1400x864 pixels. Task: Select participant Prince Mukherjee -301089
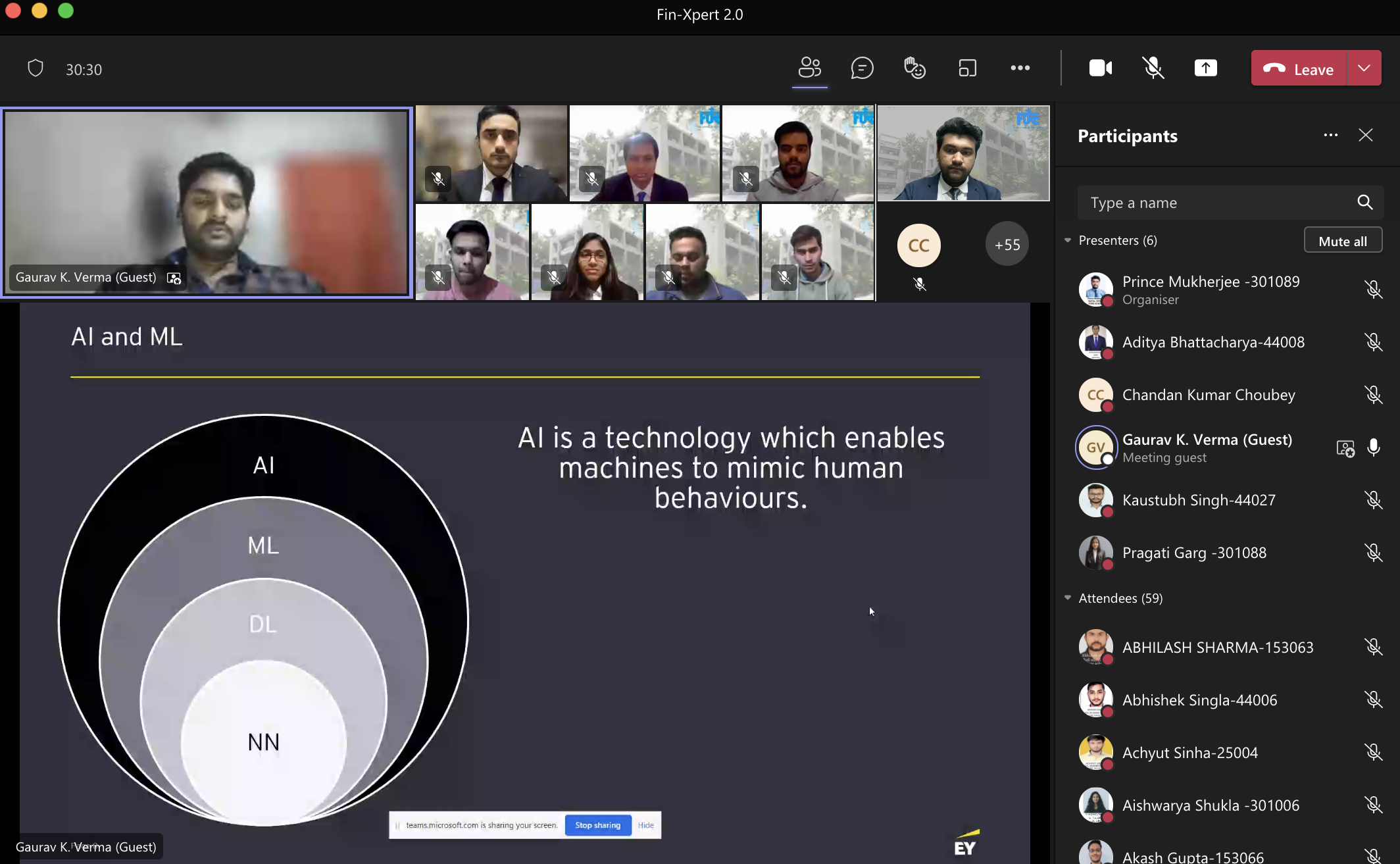pyautogui.click(x=1228, y=290)
